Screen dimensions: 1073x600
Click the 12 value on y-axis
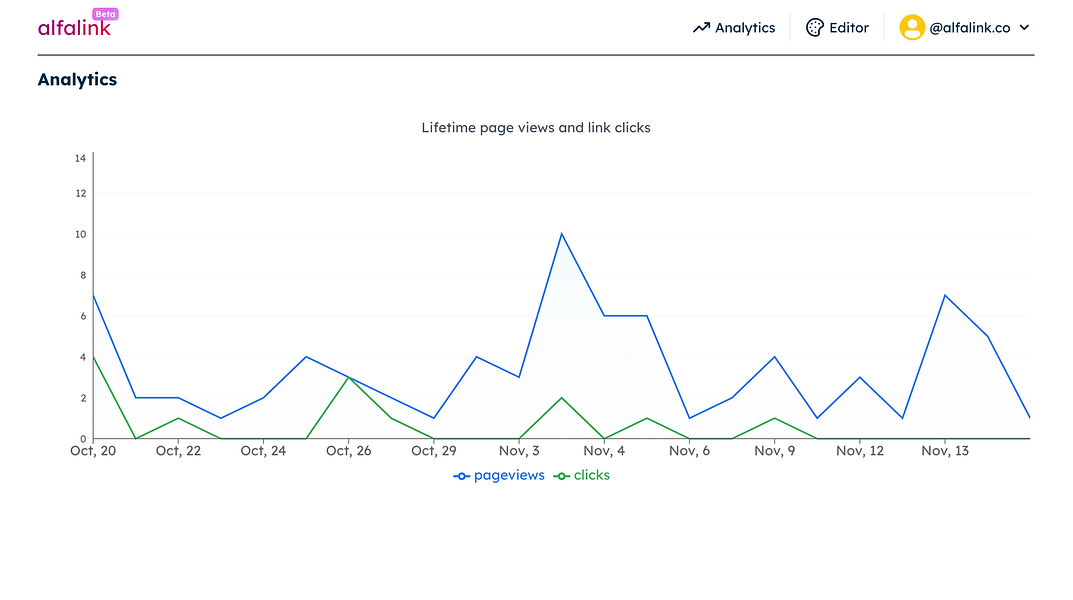click(81, 194)
